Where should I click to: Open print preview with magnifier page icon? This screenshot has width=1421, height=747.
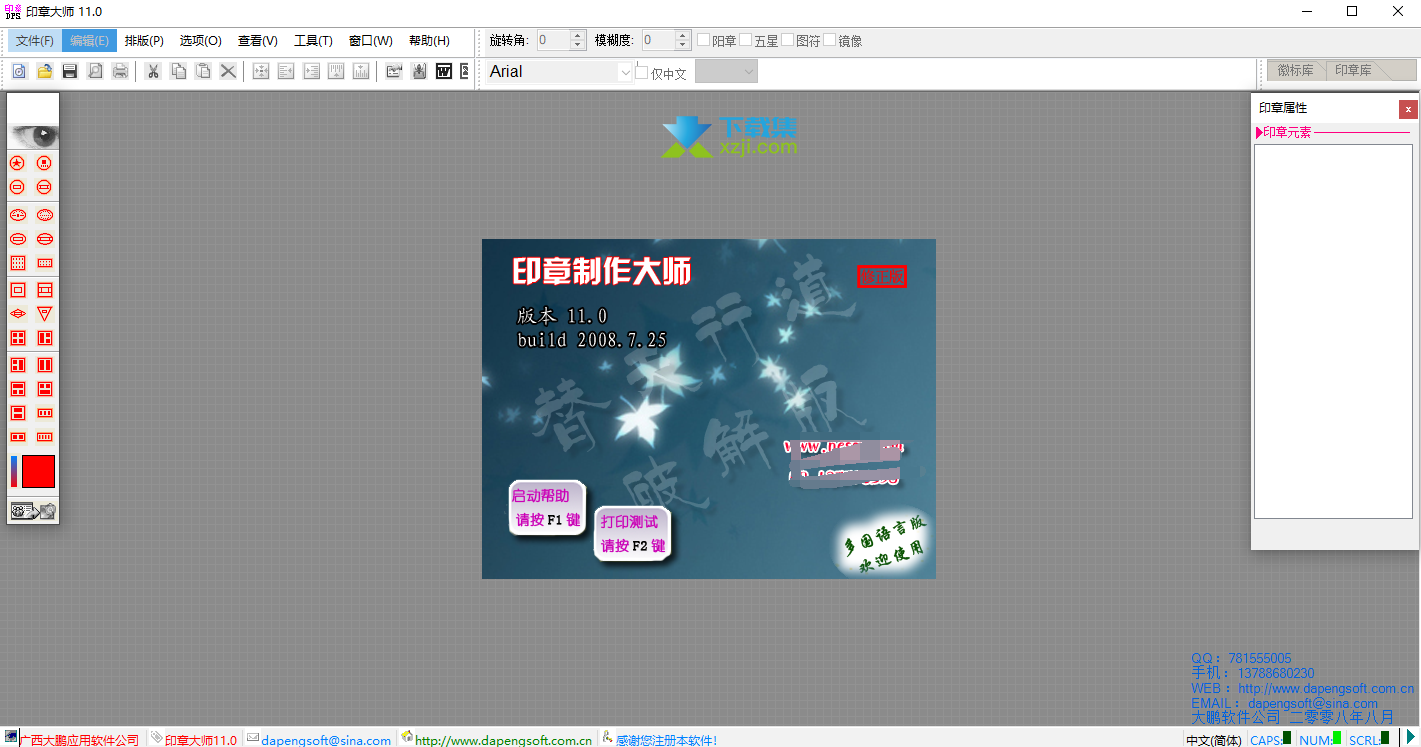pyautogui.click(x=95, y=71)
